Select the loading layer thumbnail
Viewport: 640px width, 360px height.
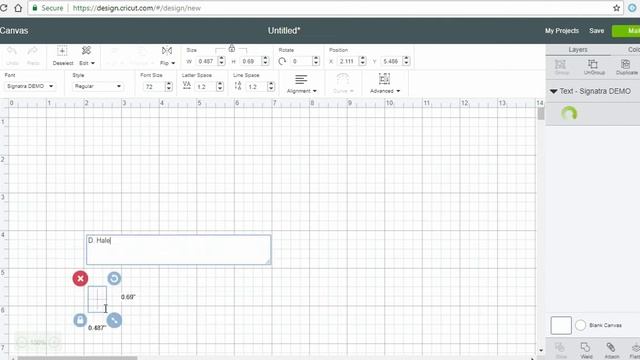(569, 113)
